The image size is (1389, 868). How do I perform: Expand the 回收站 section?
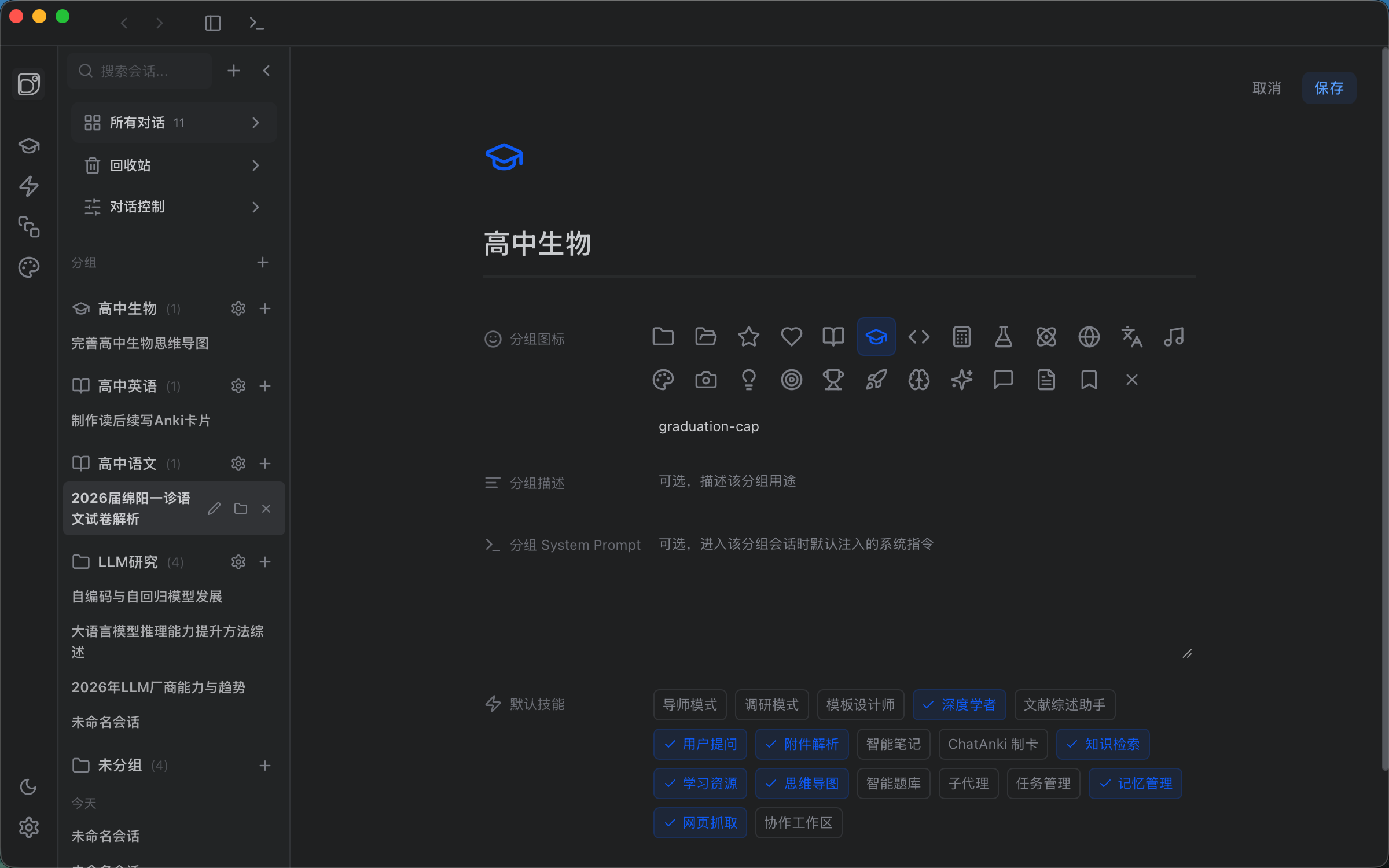coord(255,165)
